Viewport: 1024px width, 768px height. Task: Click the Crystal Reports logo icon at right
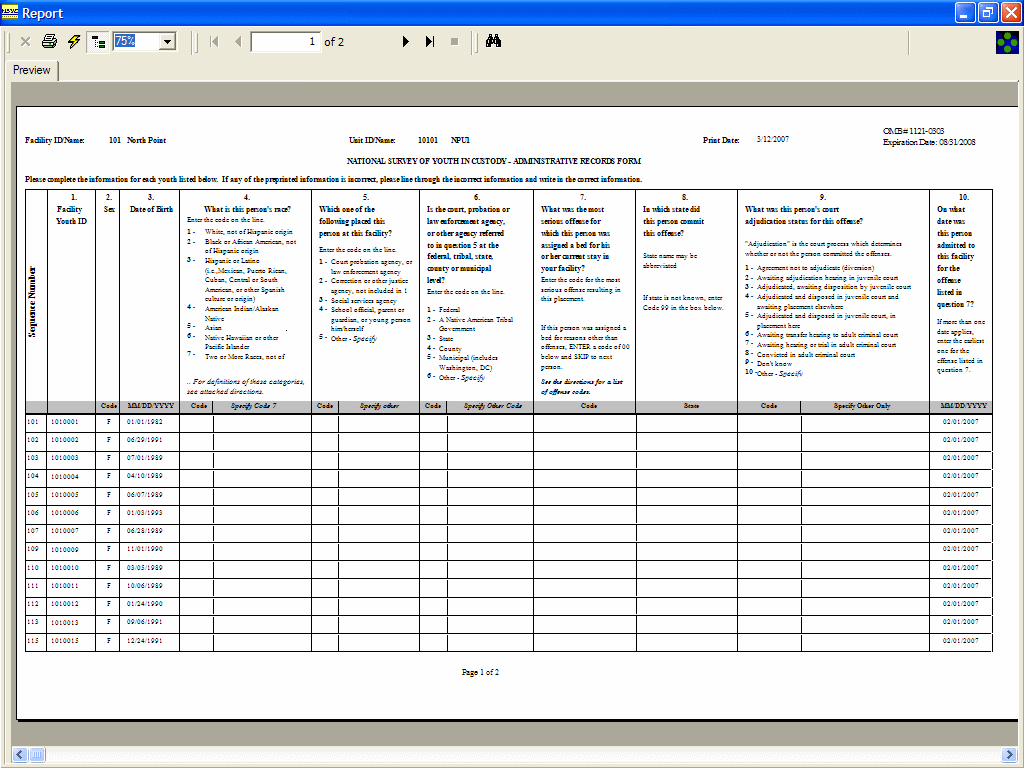[x=1007, y=42]
